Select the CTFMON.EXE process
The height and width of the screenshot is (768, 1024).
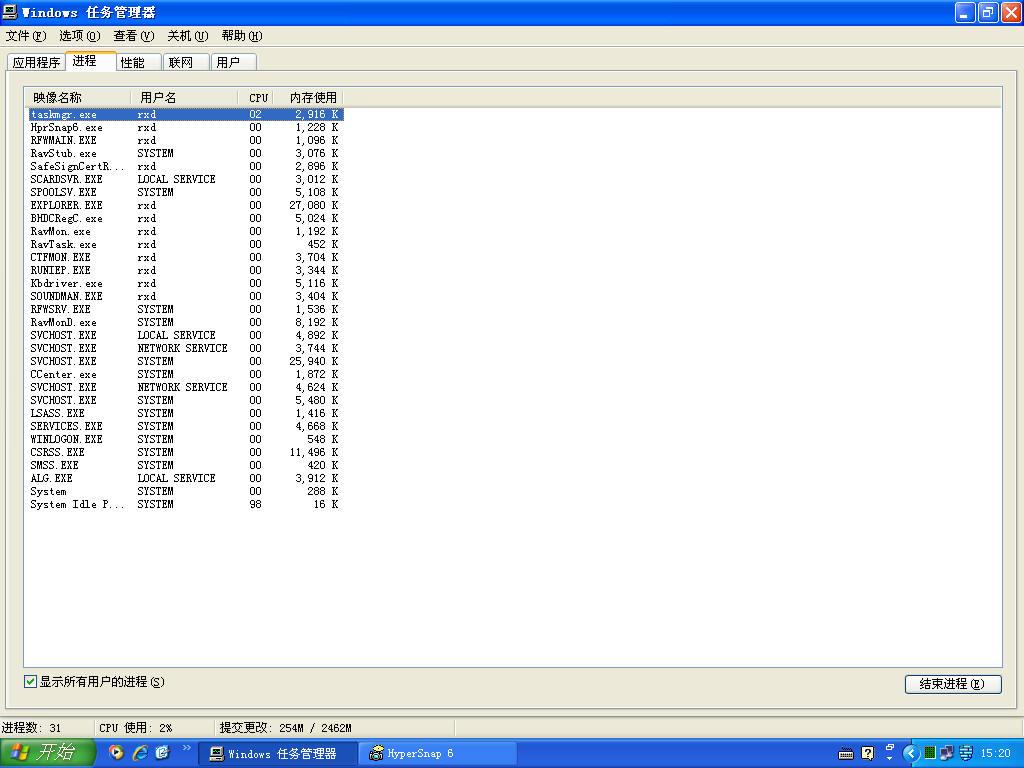tap(185, 257)
